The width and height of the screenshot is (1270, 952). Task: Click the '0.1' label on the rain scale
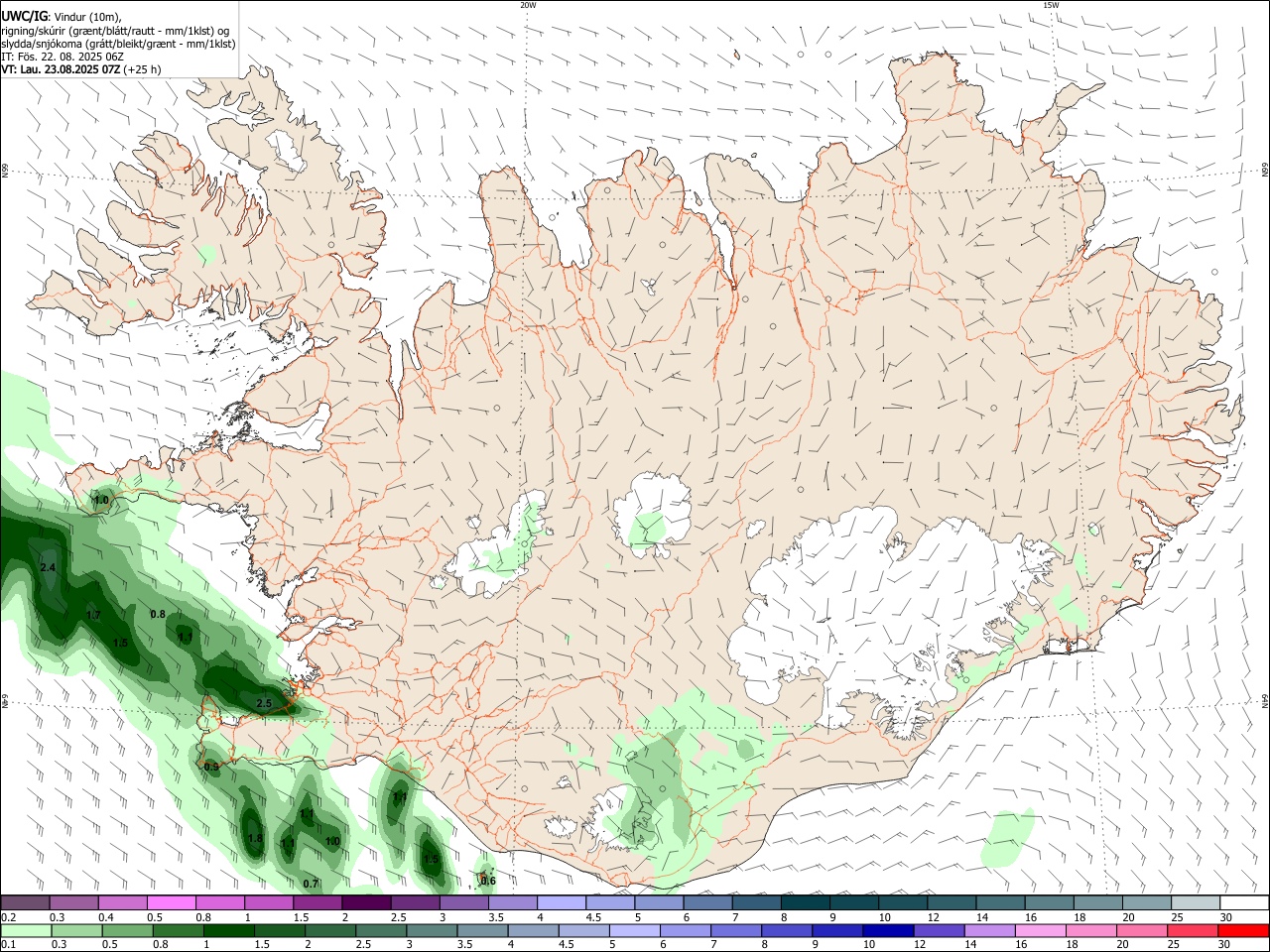click(8, 945)
